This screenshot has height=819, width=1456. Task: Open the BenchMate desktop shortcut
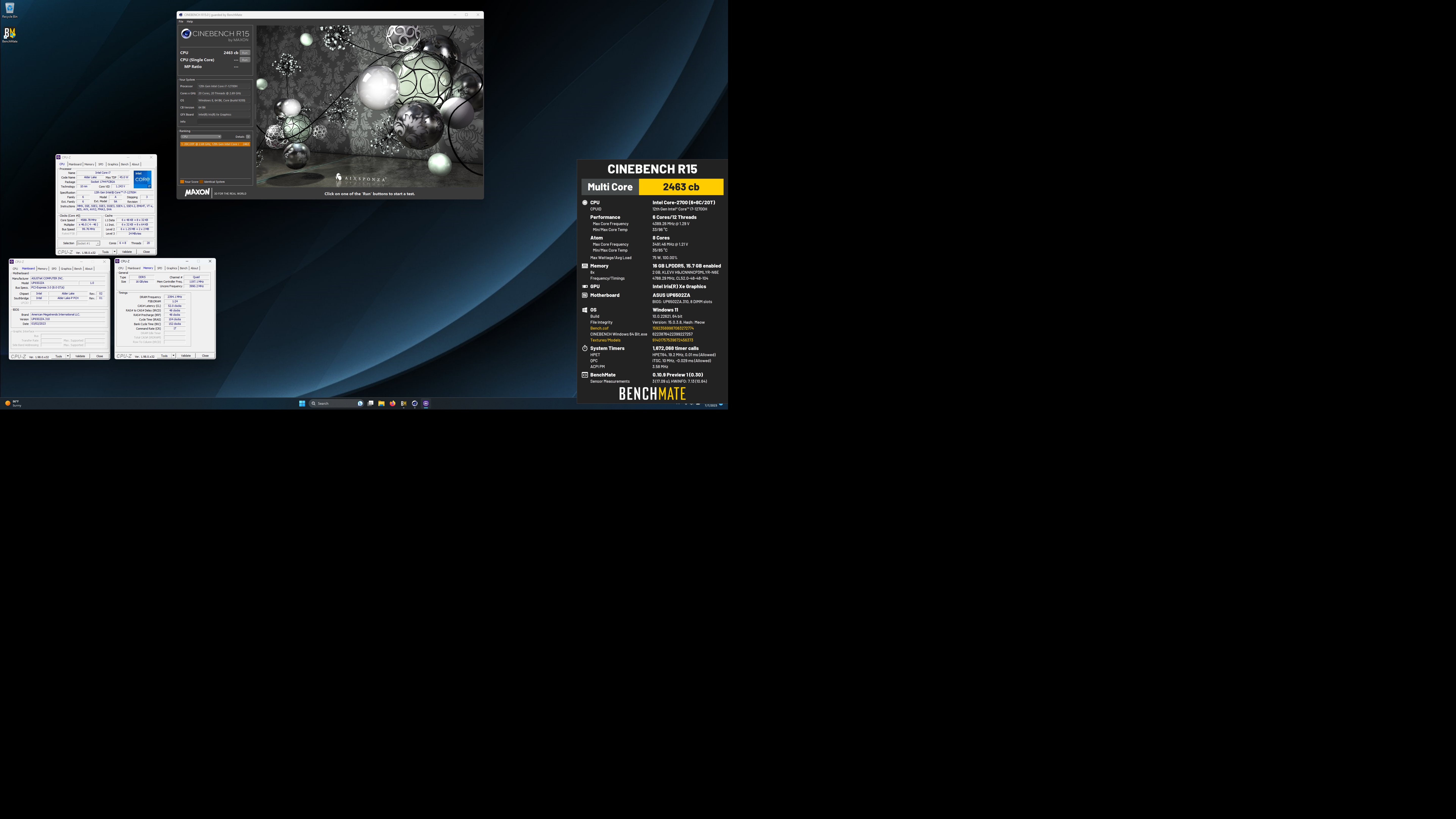click(x=10, y=35)
